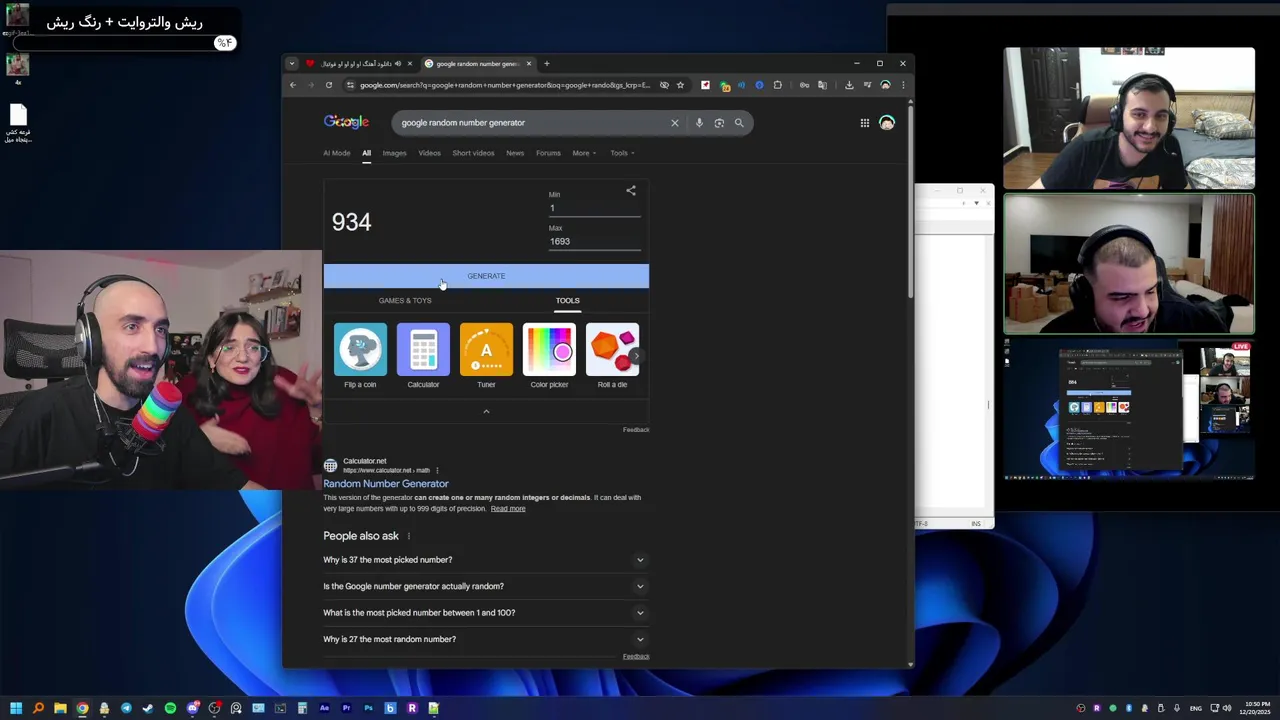Launch the Tuner tool
The width and height of the screenshot is (1280, 720).
(x=486, y=356)
